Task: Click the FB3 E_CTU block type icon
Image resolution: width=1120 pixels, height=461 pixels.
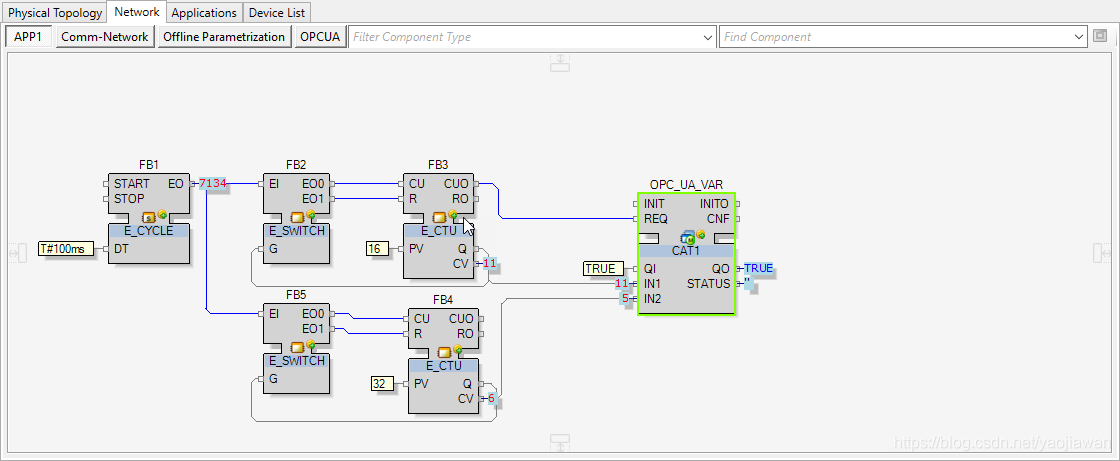Action: tap(441, 216)
